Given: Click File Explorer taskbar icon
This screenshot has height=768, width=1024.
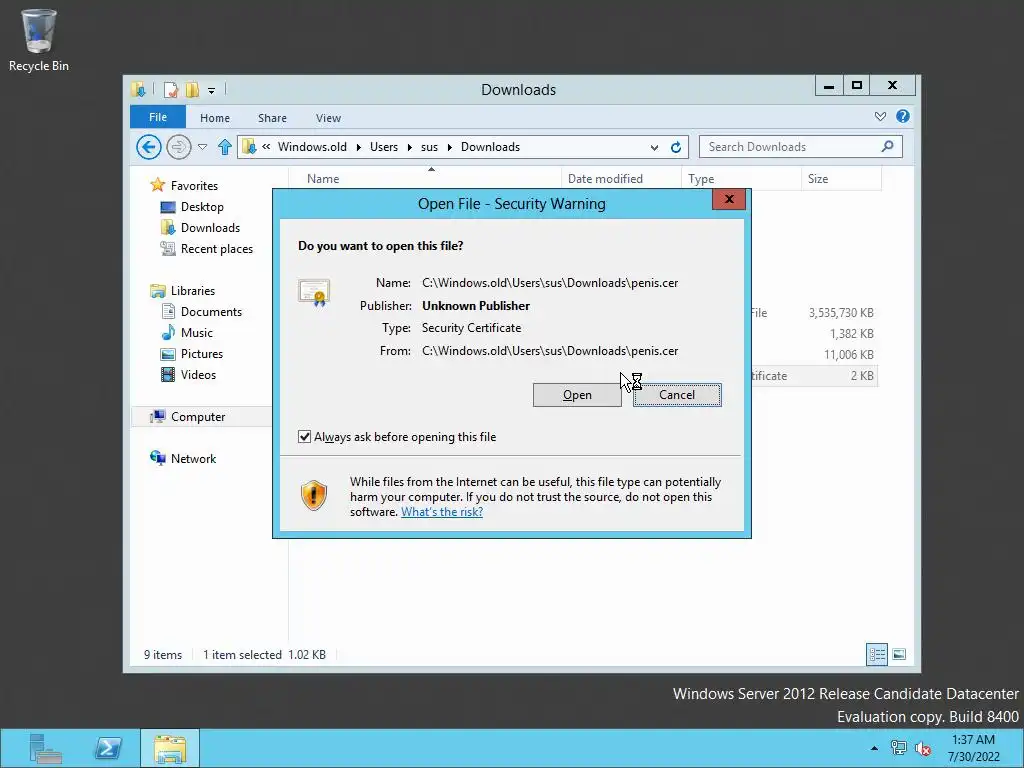Looking at the screenshot, I should (x=170, y=748).
